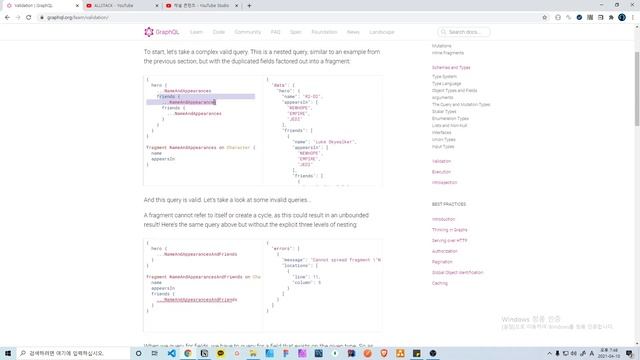Close the YouTube Studio tab
Image resolution: width=640 pixels, height=360 pixels.
(x=236, y=6)
